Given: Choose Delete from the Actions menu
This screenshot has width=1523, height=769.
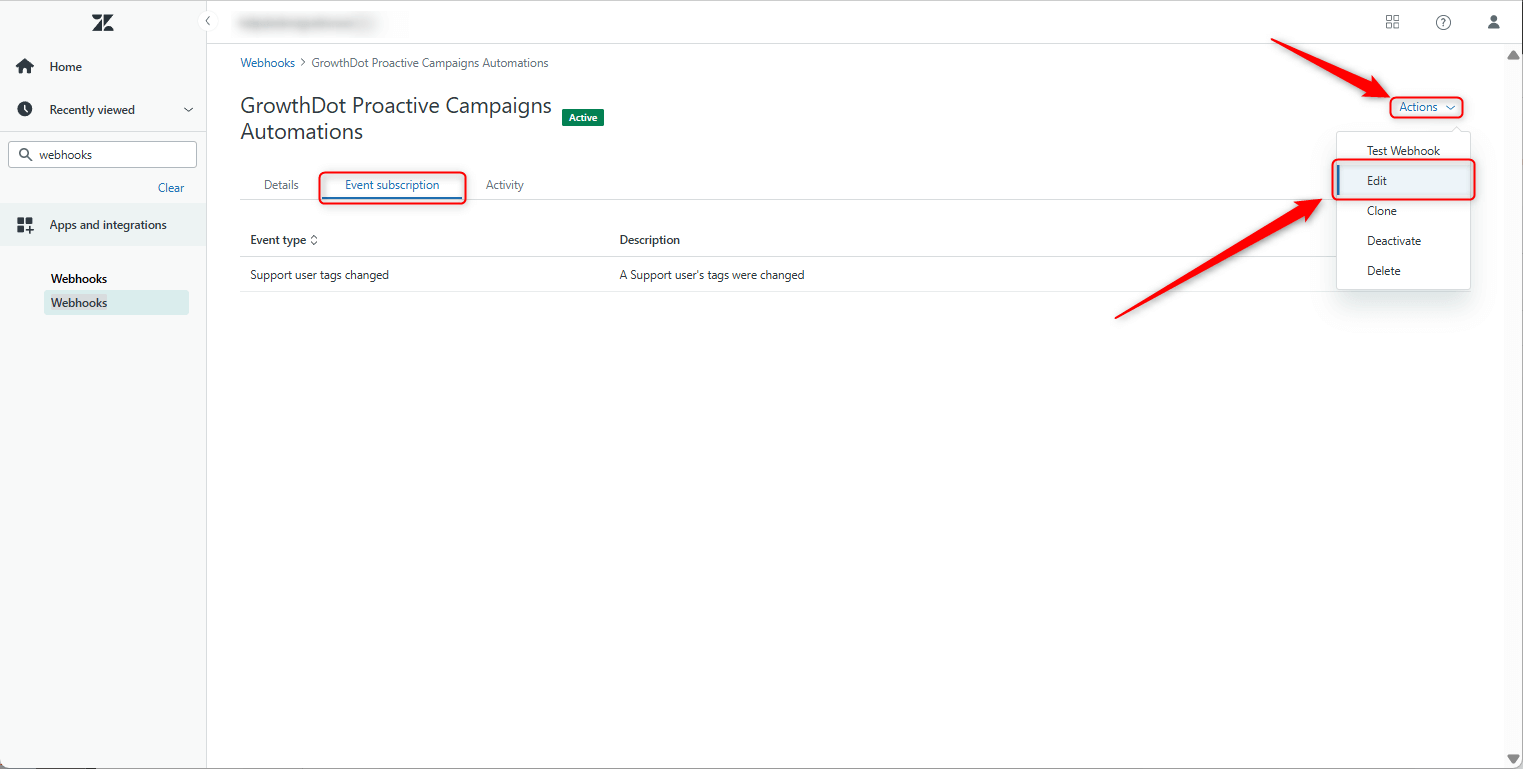Looking at the screenshot, I should click(x=1383, y=270).
